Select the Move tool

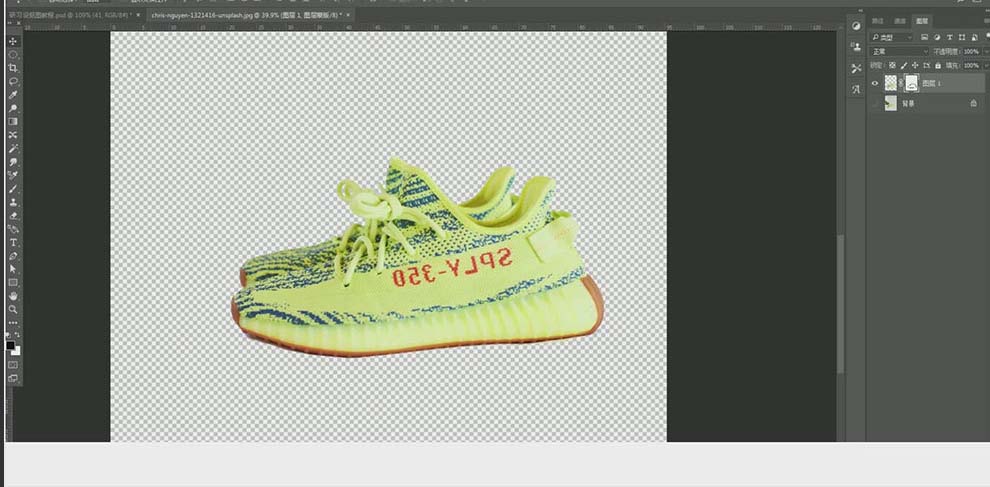coord(13,40)
